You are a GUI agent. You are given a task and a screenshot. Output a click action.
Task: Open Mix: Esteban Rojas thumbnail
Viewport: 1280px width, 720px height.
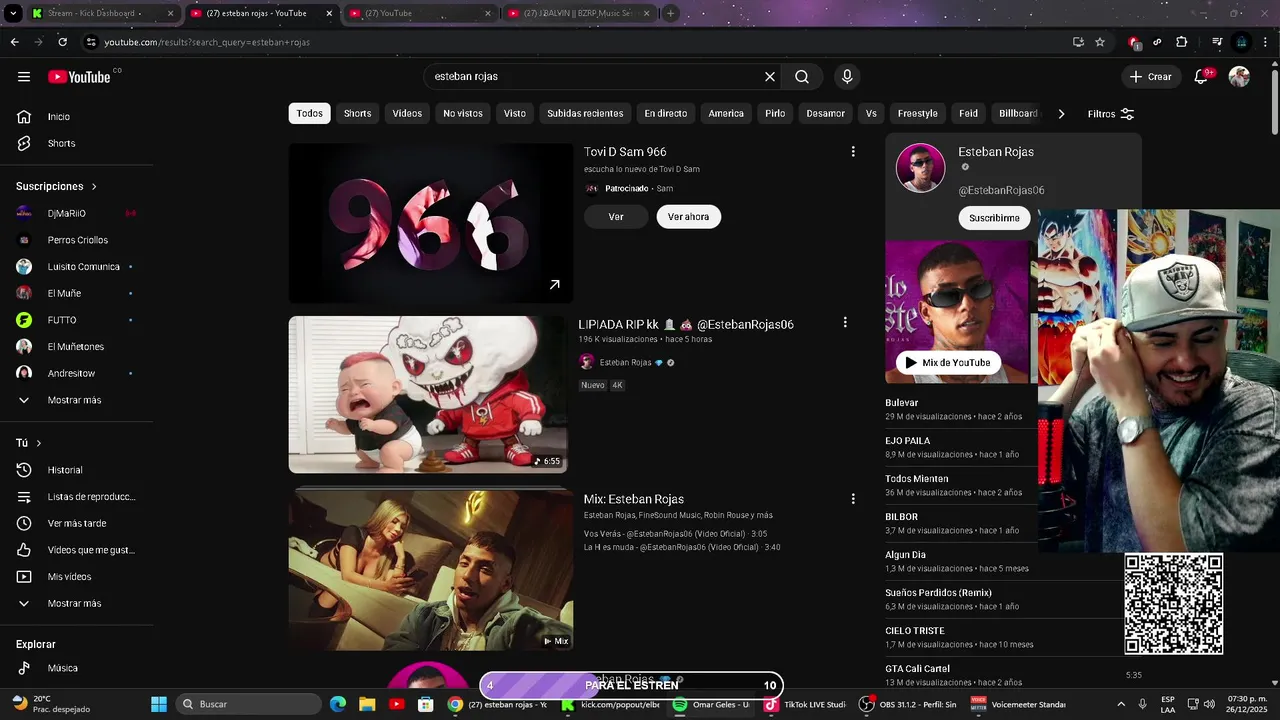point(431,569)
